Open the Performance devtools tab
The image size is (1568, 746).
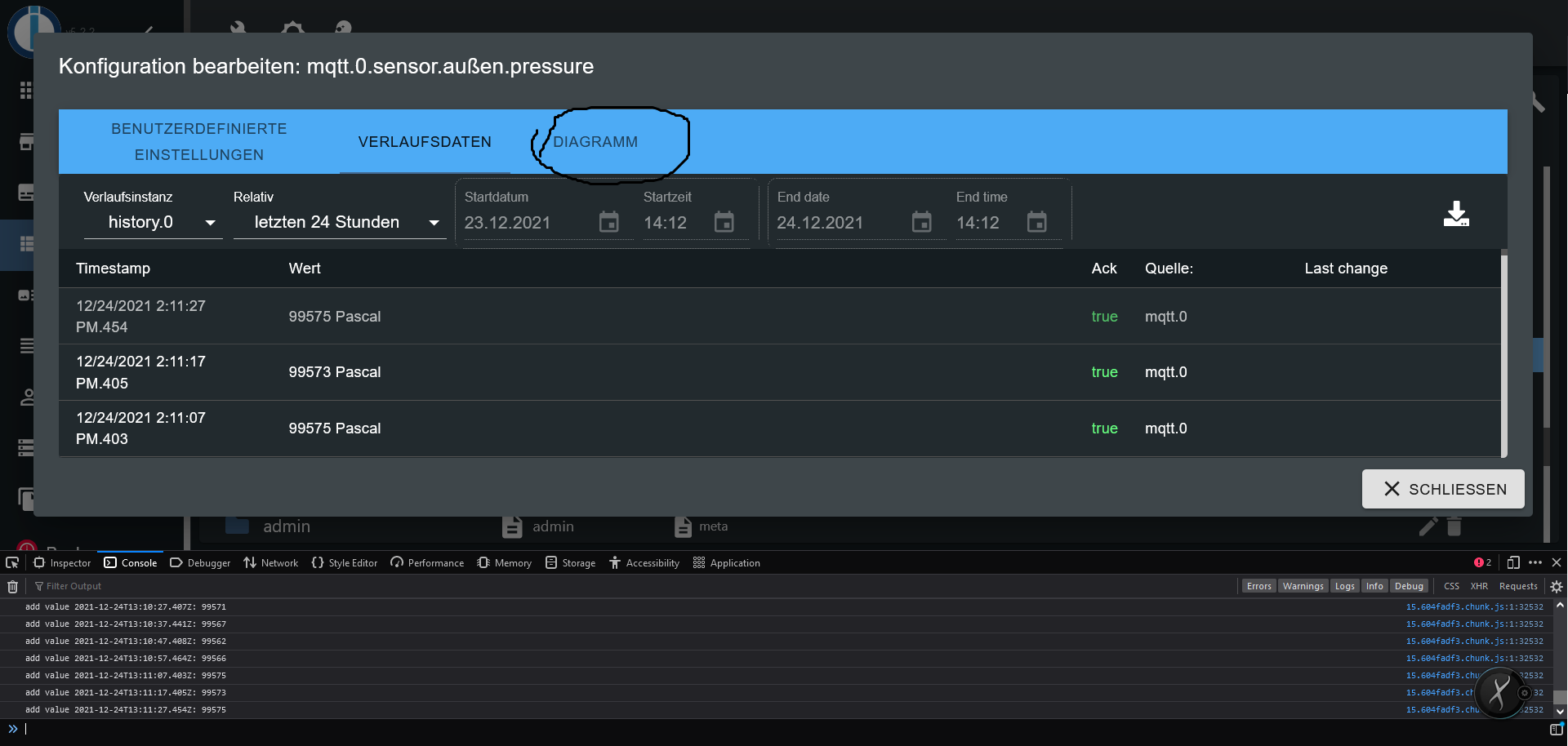tap(427, 562)
